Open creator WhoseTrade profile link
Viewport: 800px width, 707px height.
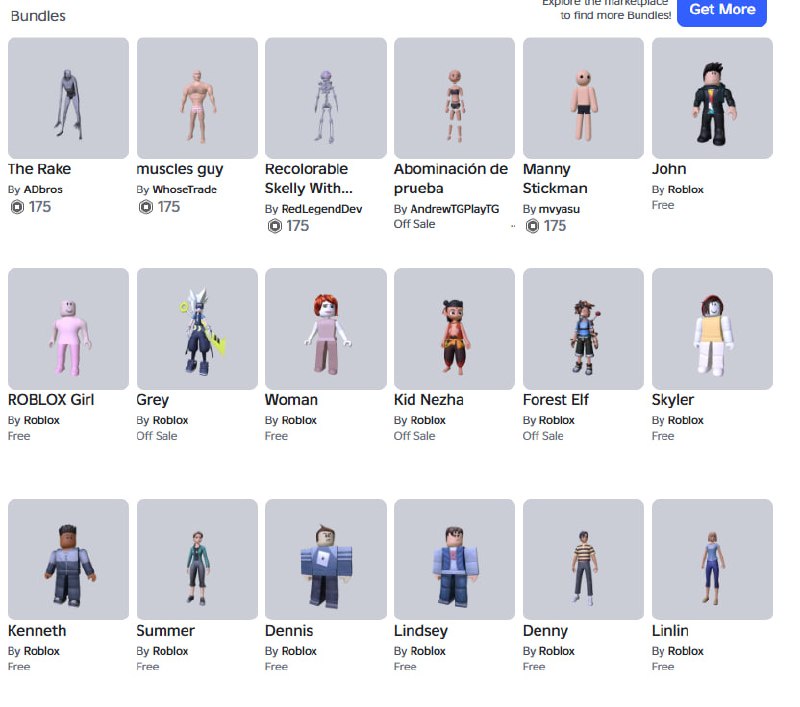point(185,189)
